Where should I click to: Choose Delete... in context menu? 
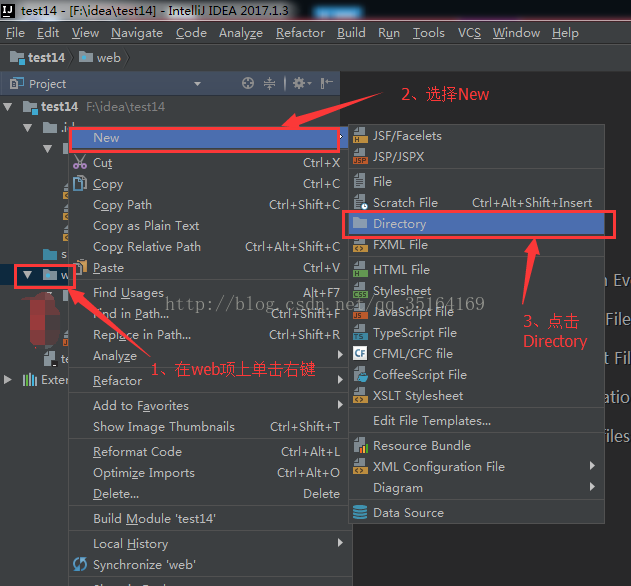click(208, 493)
